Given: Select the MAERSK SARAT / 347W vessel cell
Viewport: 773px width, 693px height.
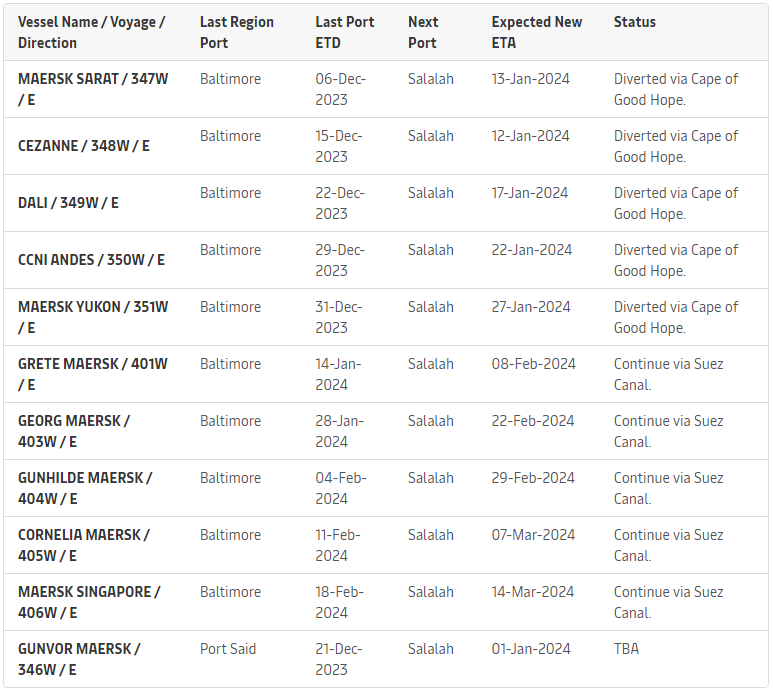Looking at the screenshot, I should tap(93, 89).
